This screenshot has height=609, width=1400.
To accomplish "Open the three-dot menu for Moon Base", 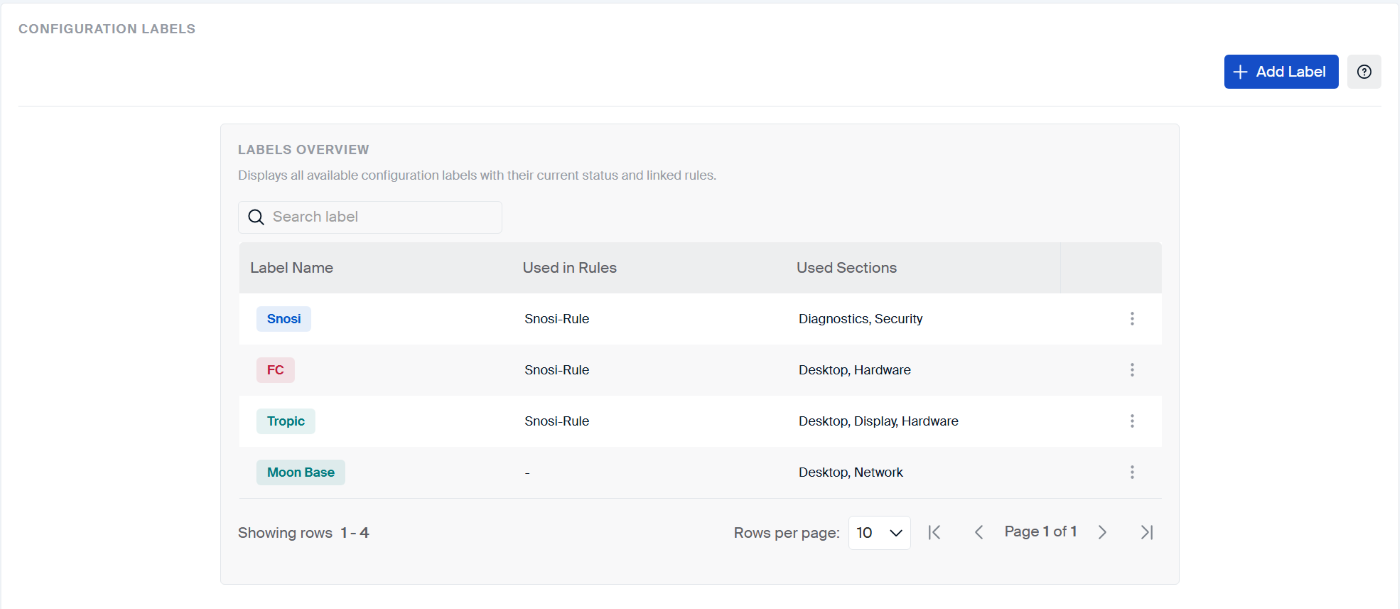I will tap(1132, 472).
